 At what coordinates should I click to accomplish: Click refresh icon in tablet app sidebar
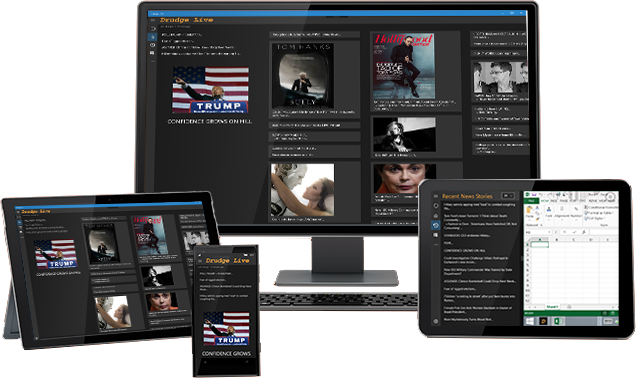(436, 206)
